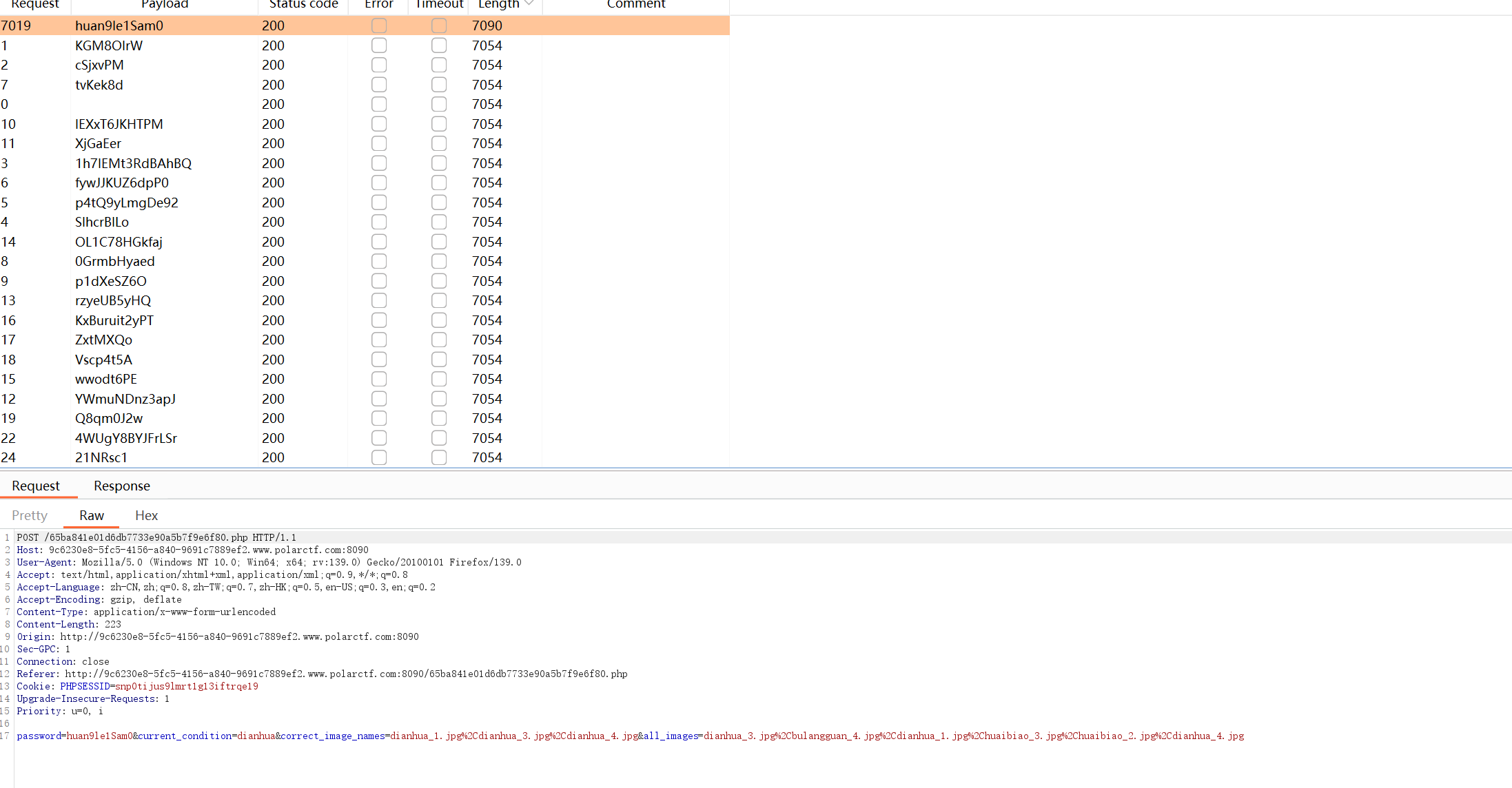1512x788 pixels.
Task: Switch to the Response tab
Action: pos(122,486)
